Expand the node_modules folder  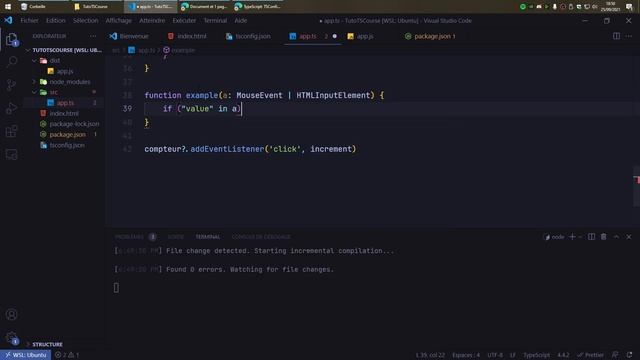click(x=34, y=82)
